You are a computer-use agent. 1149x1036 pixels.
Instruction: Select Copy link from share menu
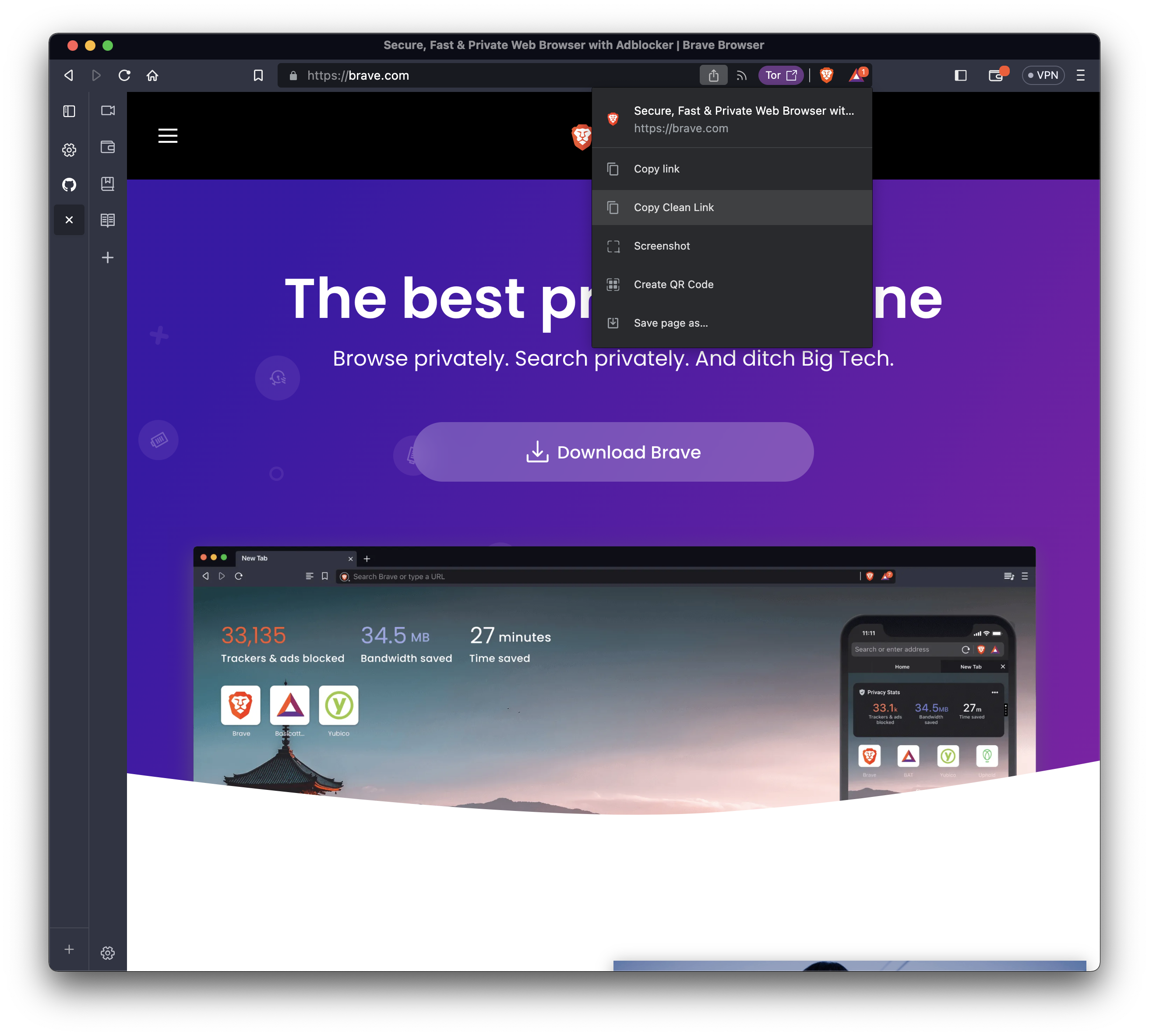click(x=732, y=169)
